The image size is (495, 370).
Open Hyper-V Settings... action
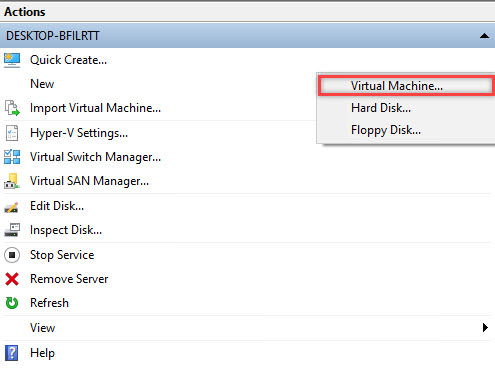pyautogui.click(x=79, y=133)
